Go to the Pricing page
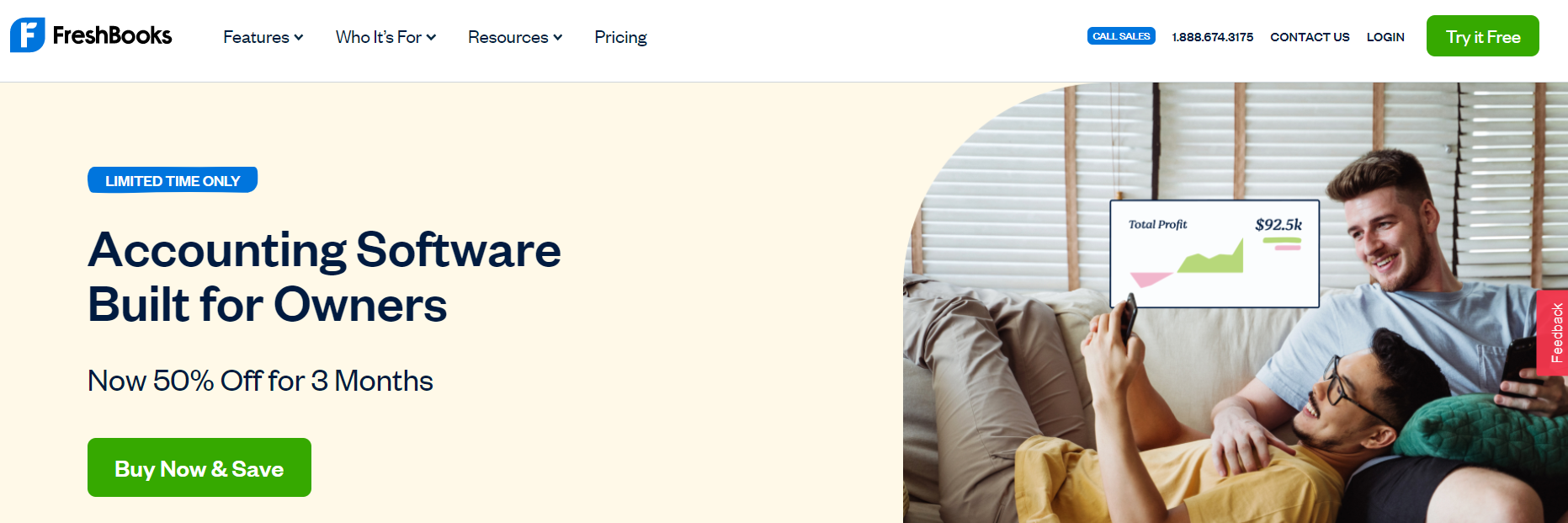Viewport: 1568px width, 523px height. point(620,37)
